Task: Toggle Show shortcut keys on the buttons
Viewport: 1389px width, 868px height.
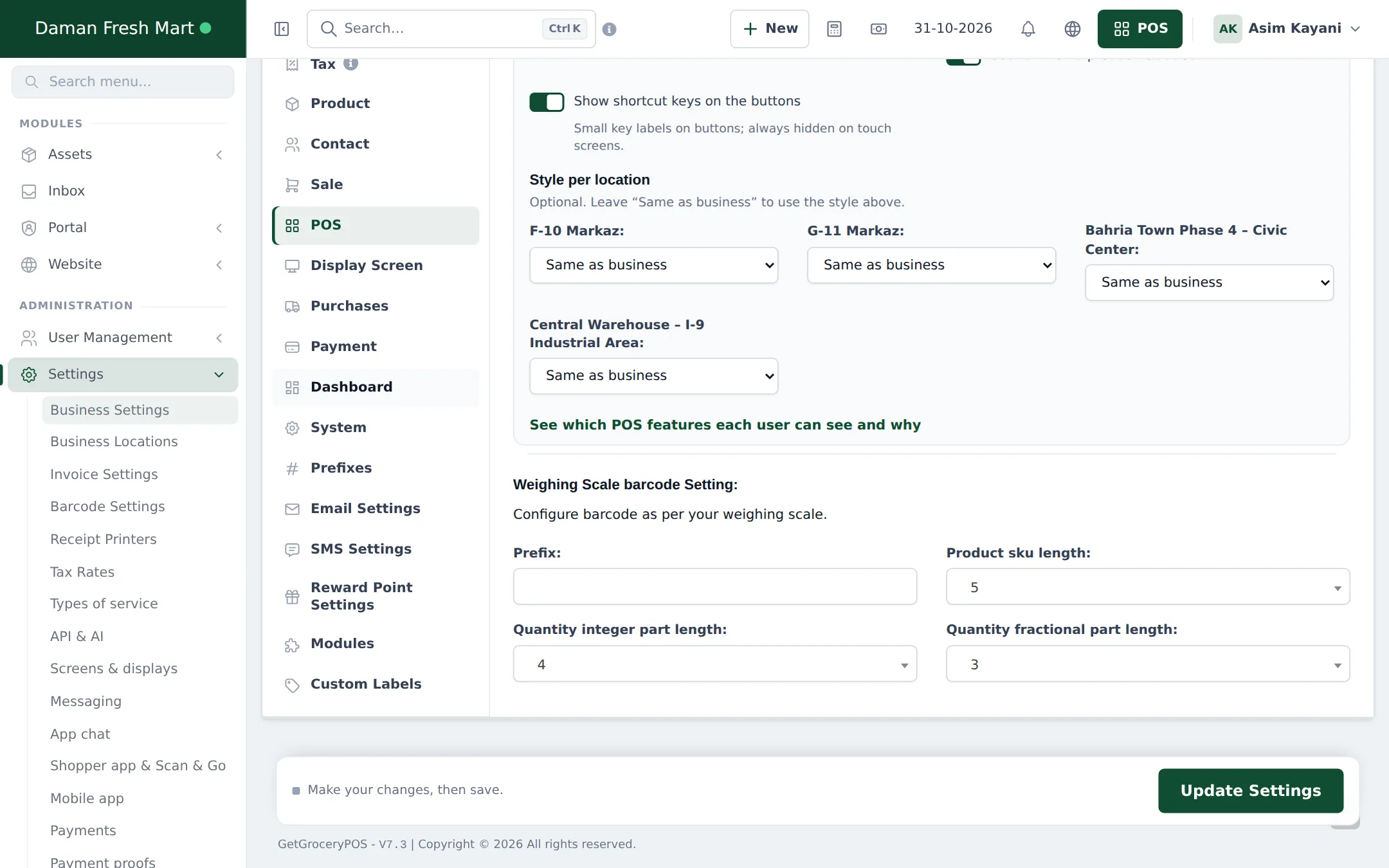Action: tap(547, 102)
